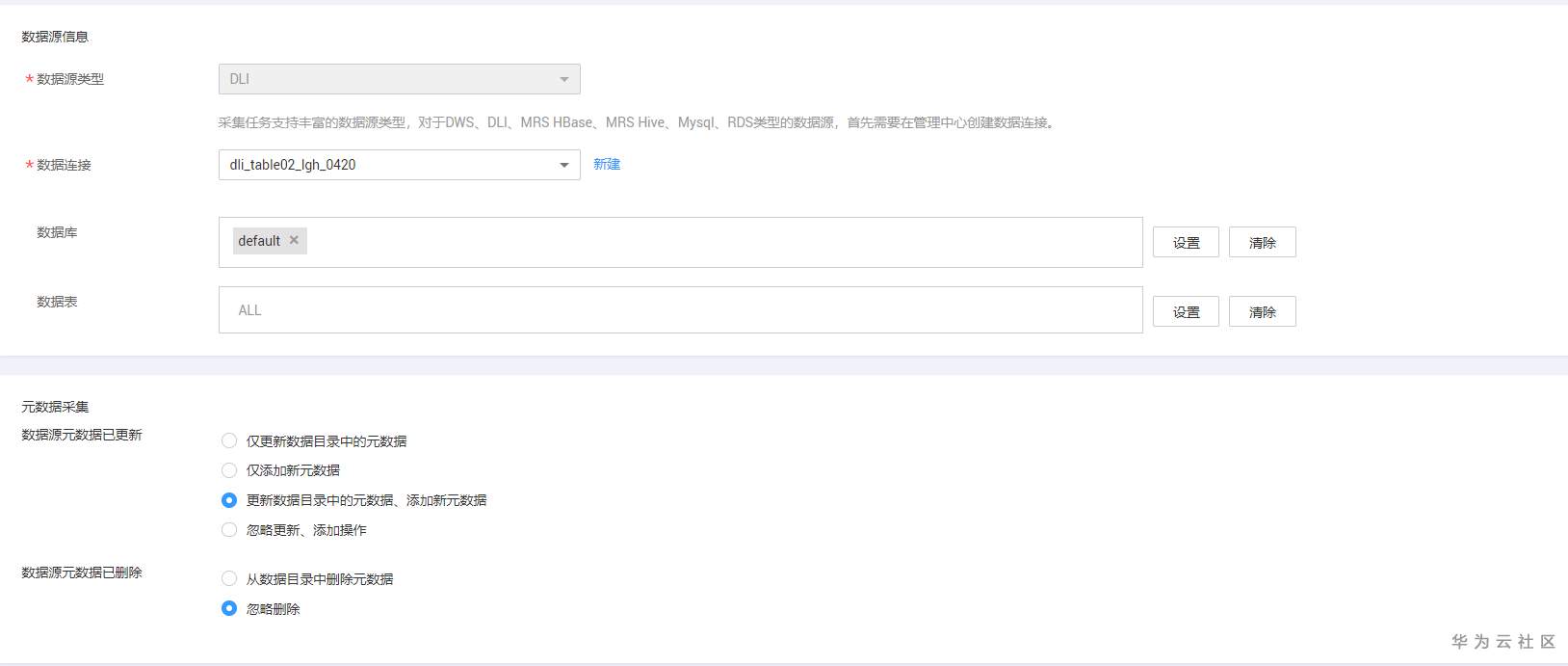Click 清除 button for 数据库

(1263, 243)
